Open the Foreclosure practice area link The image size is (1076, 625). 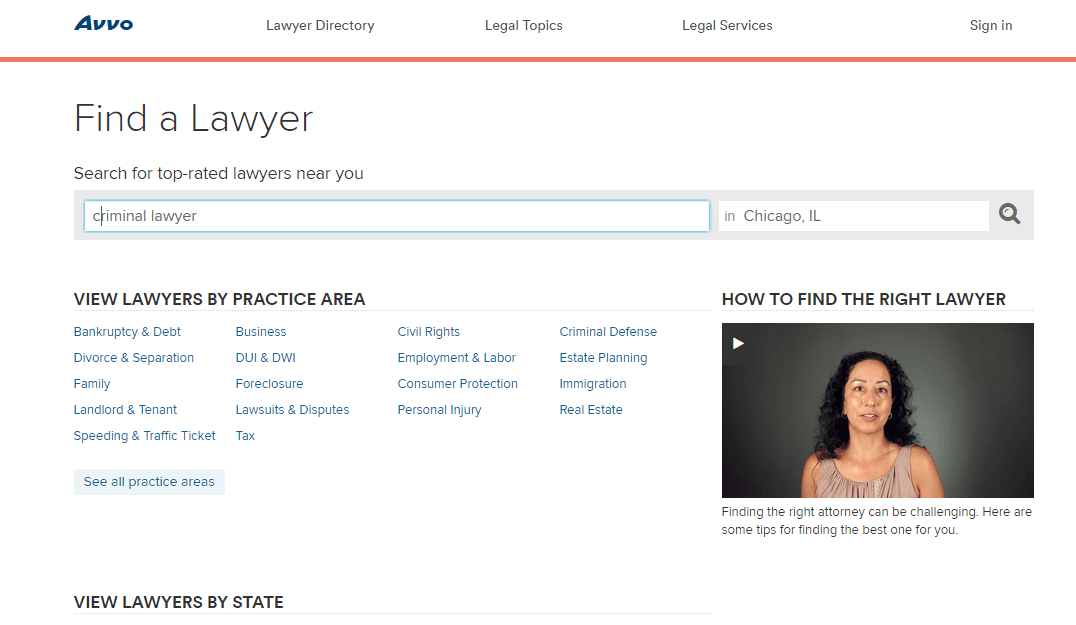pyautogui.click(x=269, y=384)
